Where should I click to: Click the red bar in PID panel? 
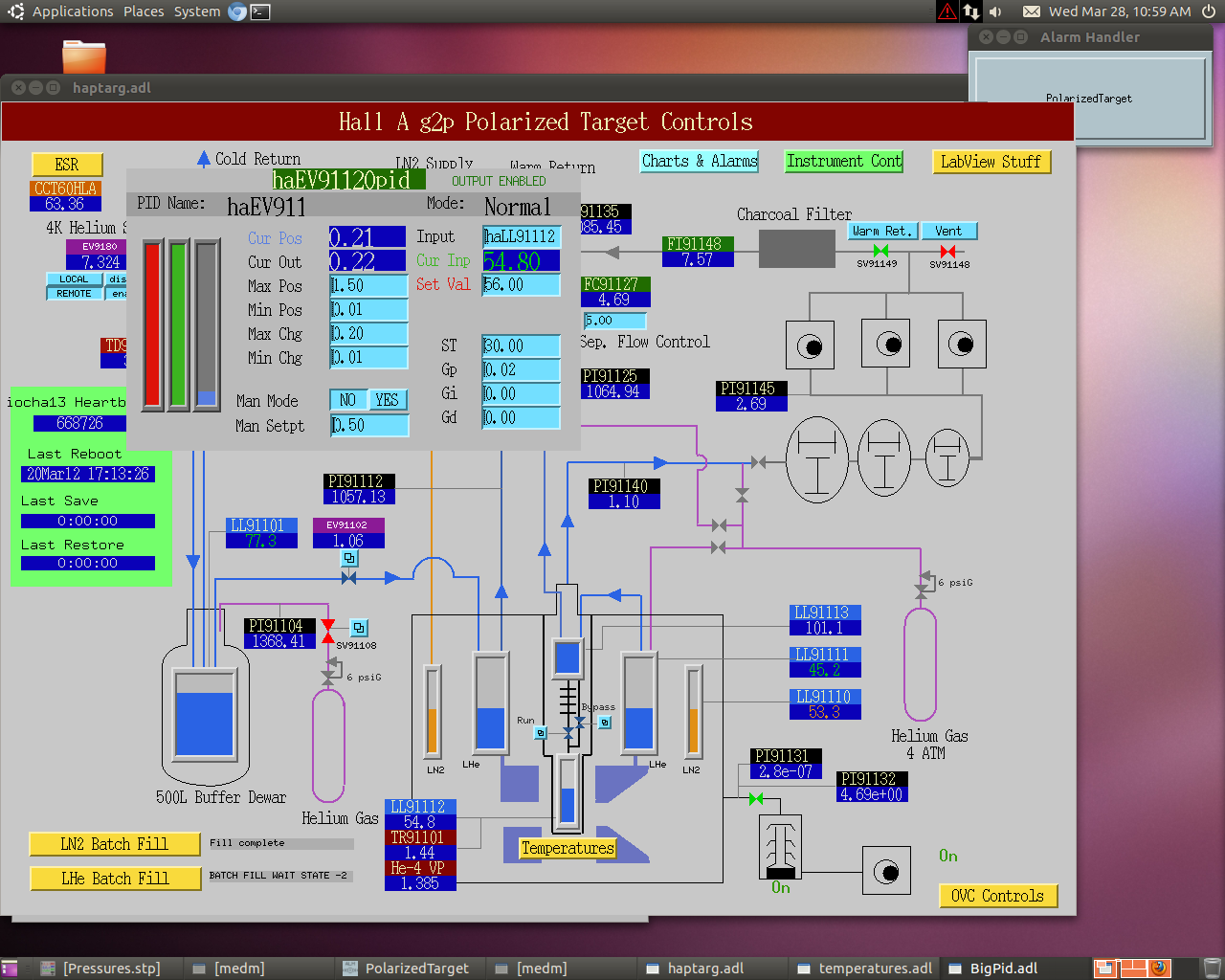(x=152, y=325)
